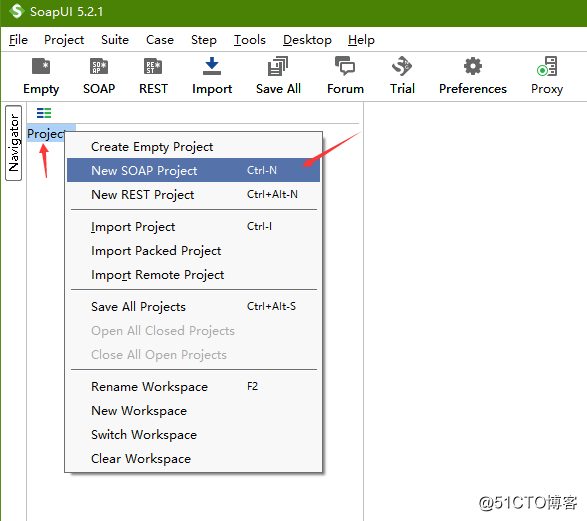
Task: Click the navigator list view icon
Action: 44,113
